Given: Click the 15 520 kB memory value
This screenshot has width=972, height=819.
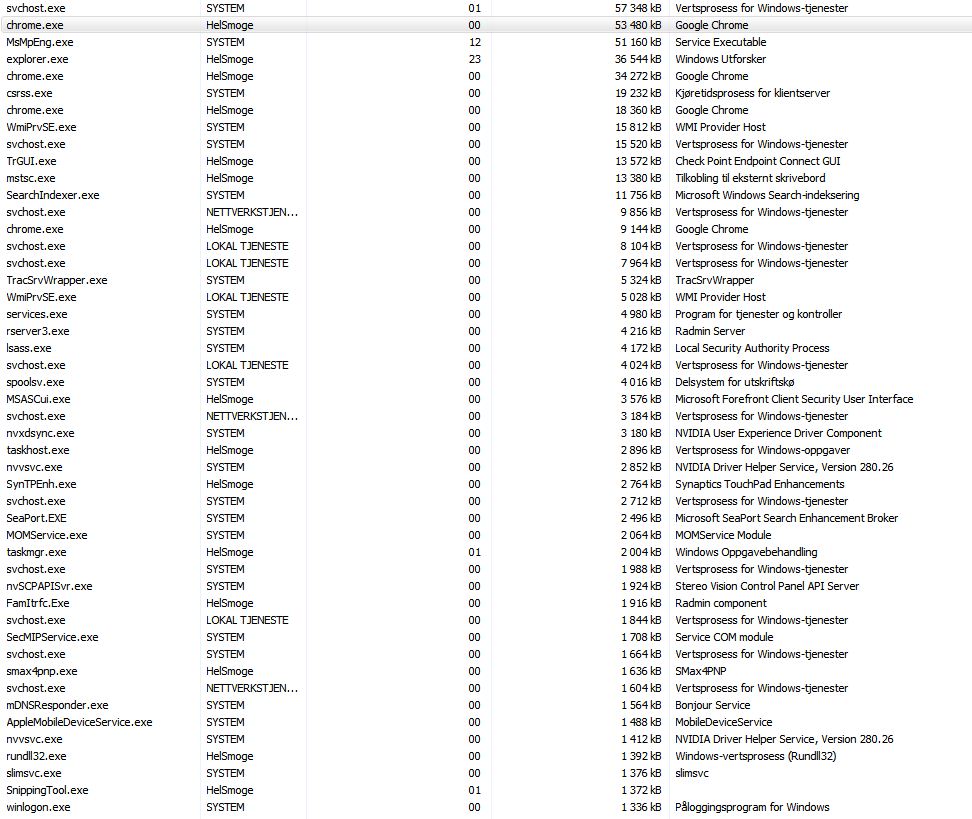Looking at the screenshot, I should click(x=638, y=144).
